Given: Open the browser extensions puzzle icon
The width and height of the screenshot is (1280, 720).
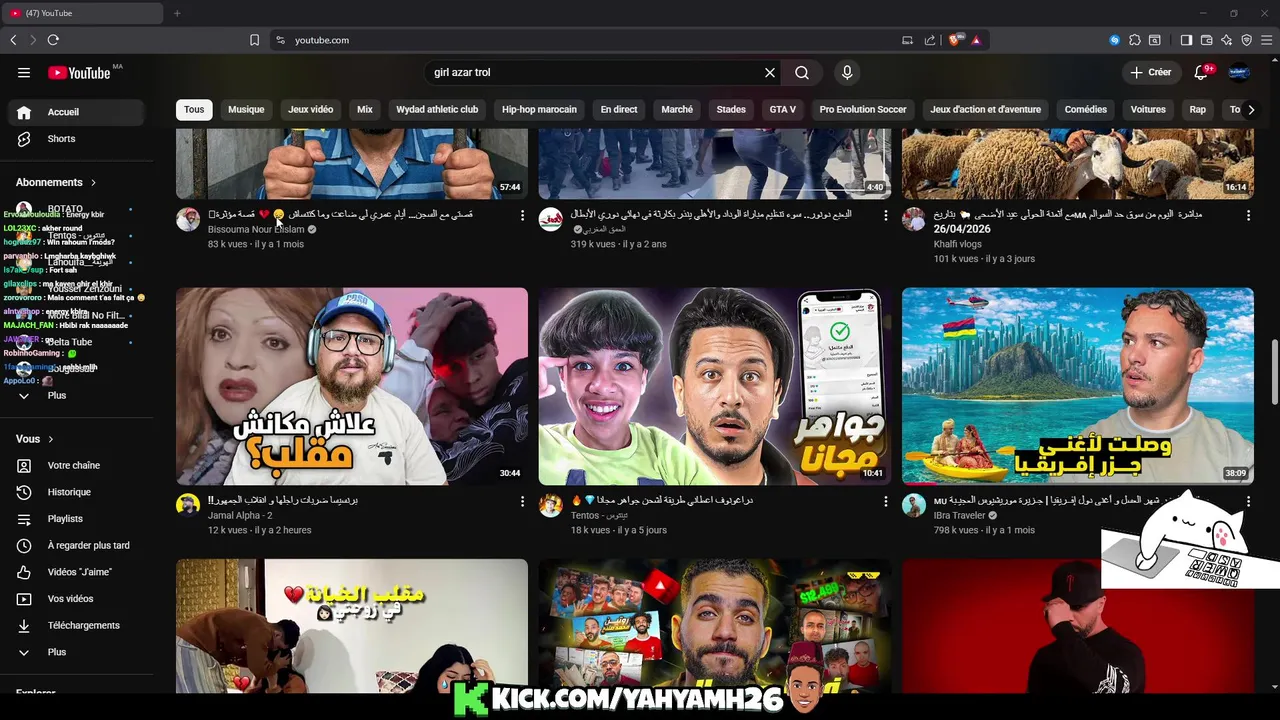Looking at the screenshot, I should [x=1135, y=40].
